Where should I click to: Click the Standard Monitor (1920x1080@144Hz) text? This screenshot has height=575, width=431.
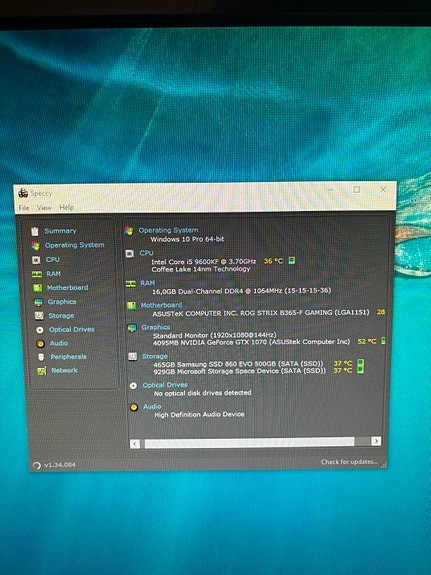tap(215, 335)
